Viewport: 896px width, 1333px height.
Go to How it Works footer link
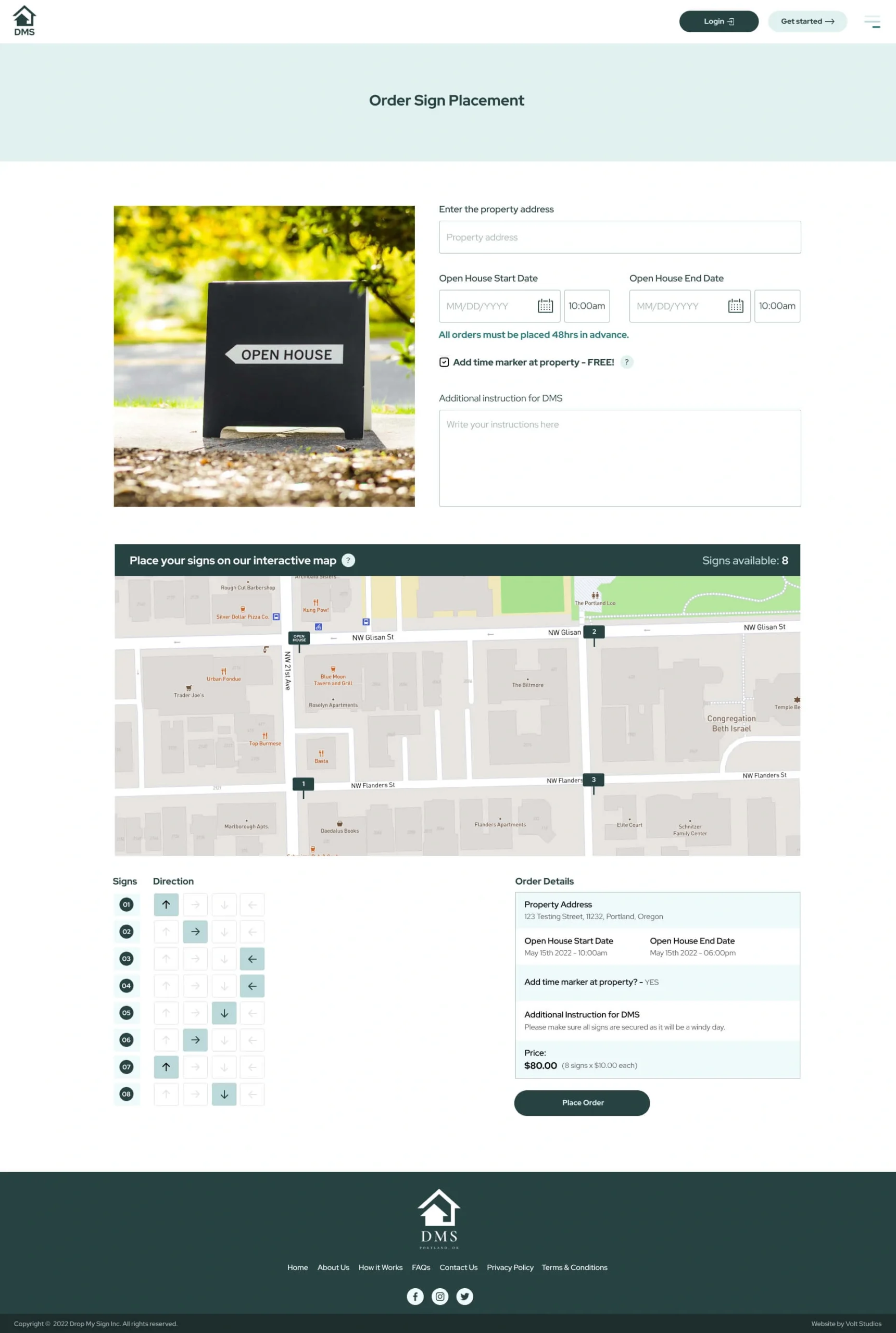tap(380, 1267)
